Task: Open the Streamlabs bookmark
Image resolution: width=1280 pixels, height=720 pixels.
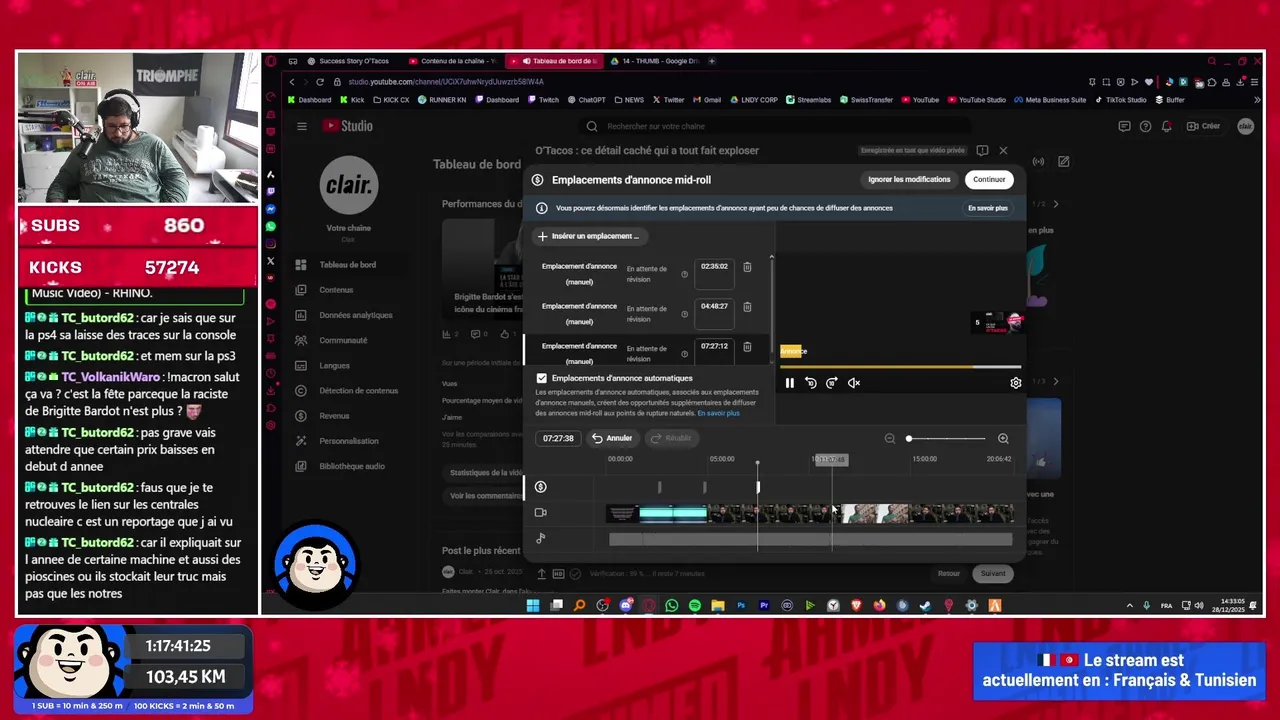Action: coord(808,100)
